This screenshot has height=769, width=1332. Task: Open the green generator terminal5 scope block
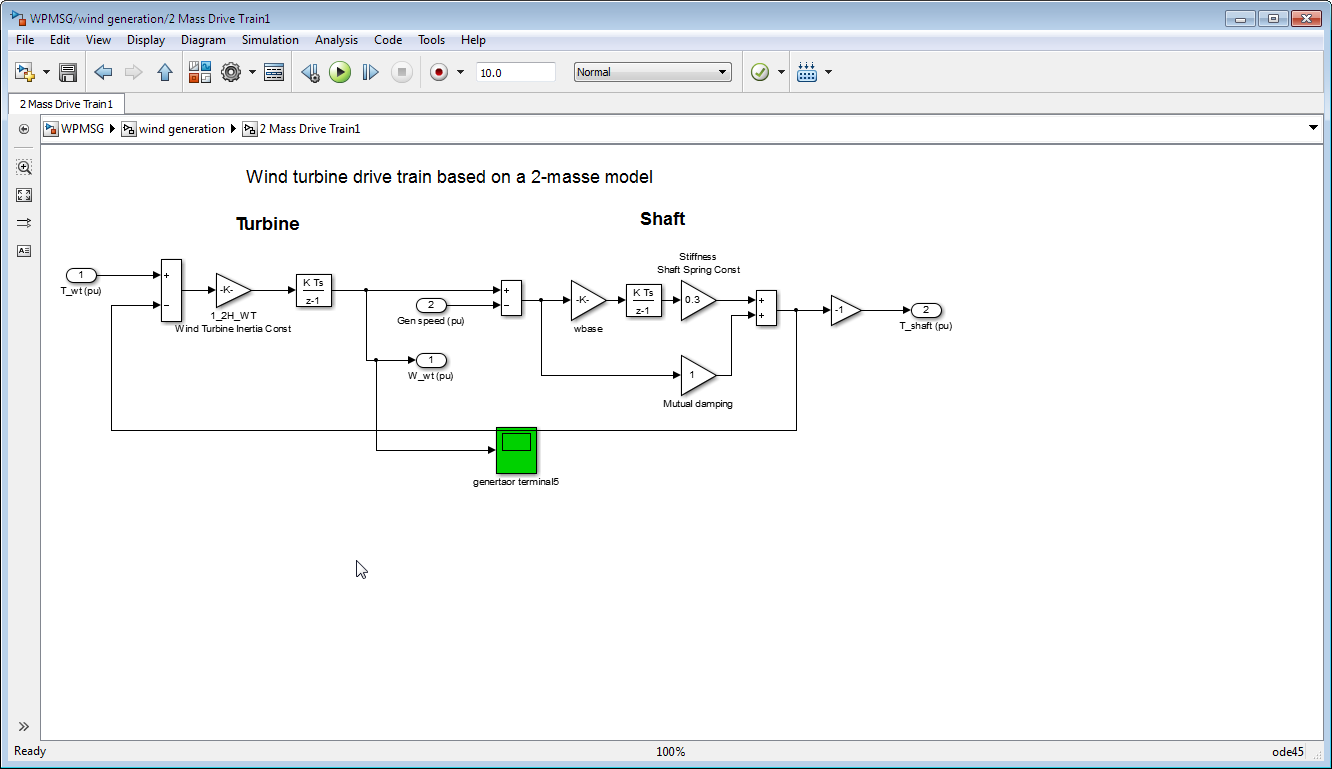point(516,450)
